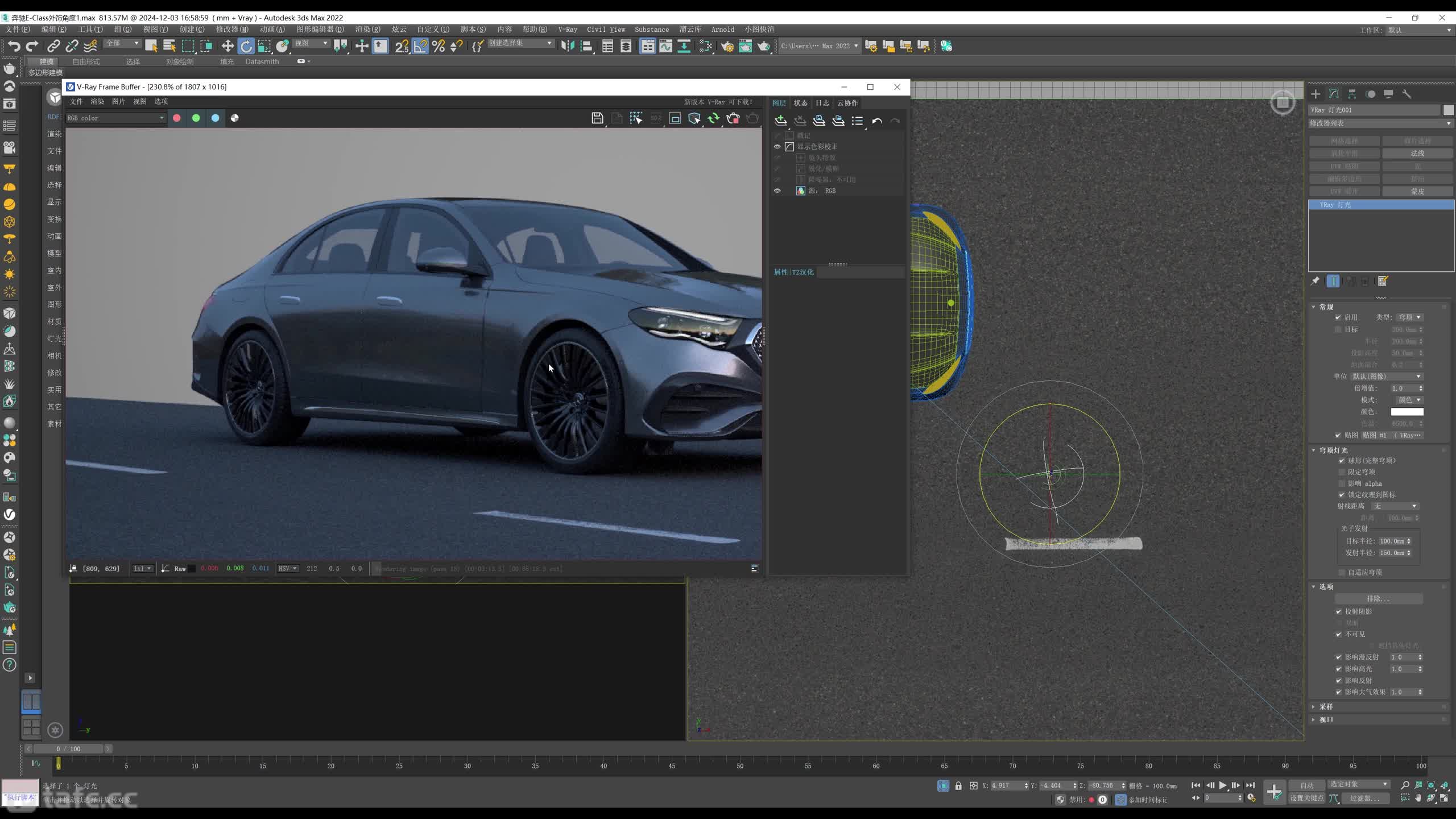
Task: Toggle green channel in Frame Buffer
Action: coord(196,118)
